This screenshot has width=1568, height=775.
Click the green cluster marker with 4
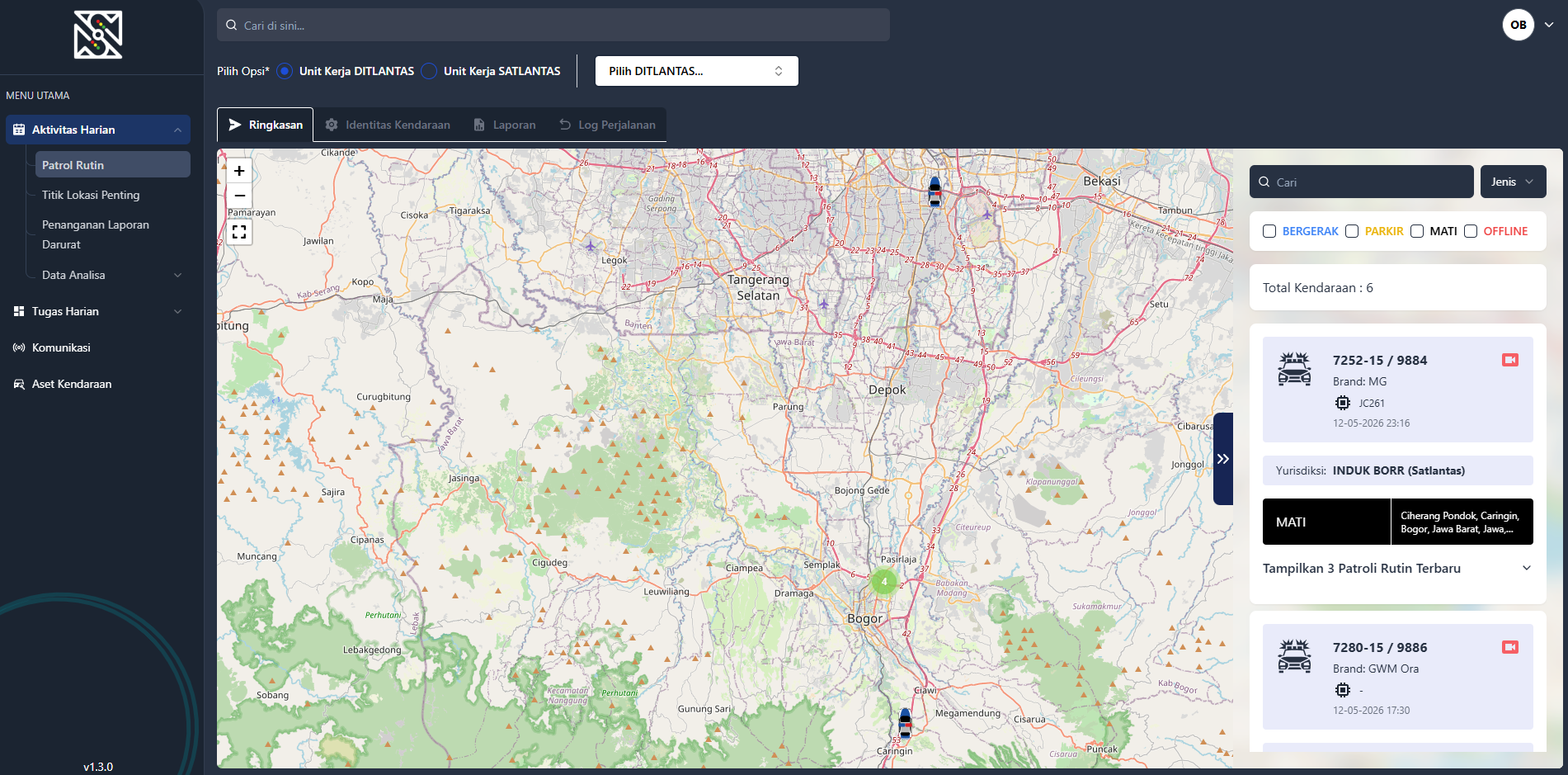pos(884,581)
